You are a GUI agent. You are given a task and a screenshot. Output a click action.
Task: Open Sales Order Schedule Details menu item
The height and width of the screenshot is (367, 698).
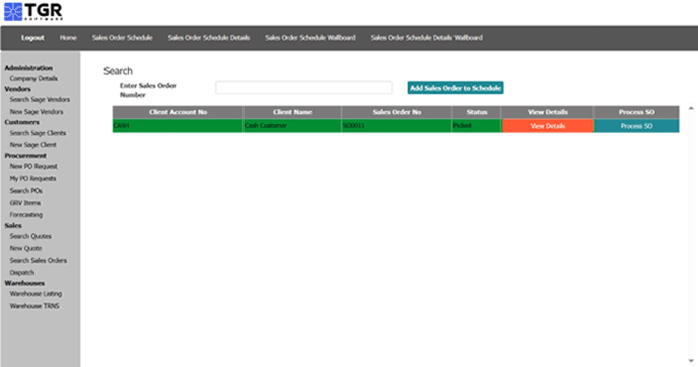[209, 38]
